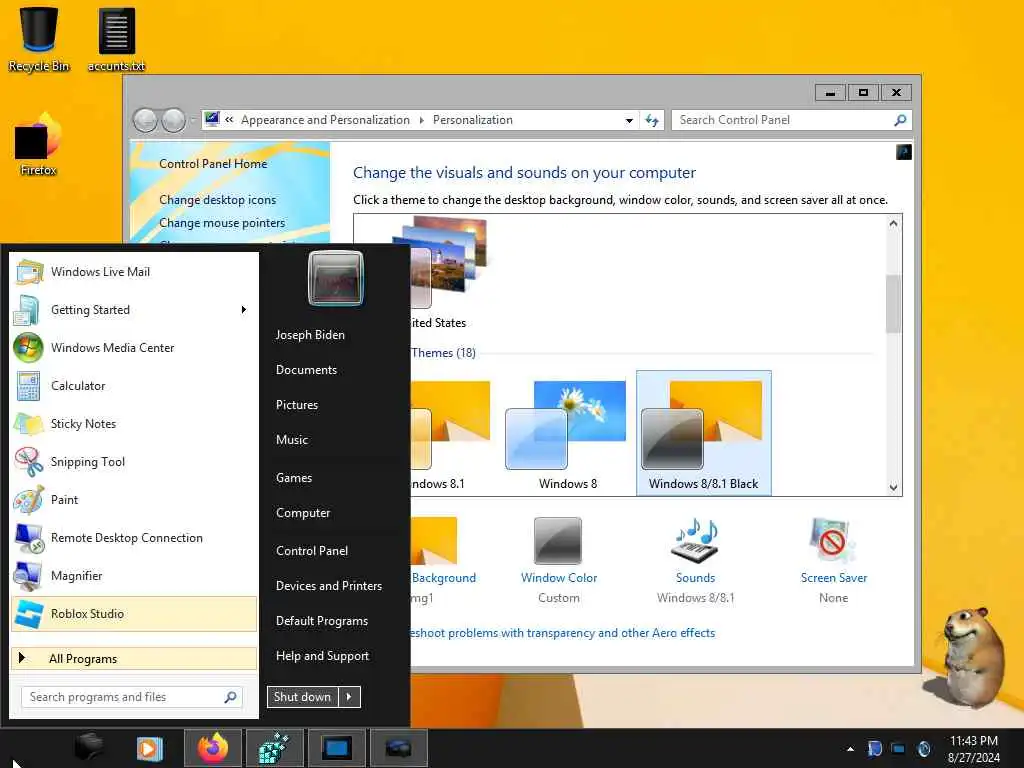Open Help and Support
Viewport: 1024px width, 768px height.
323,656
